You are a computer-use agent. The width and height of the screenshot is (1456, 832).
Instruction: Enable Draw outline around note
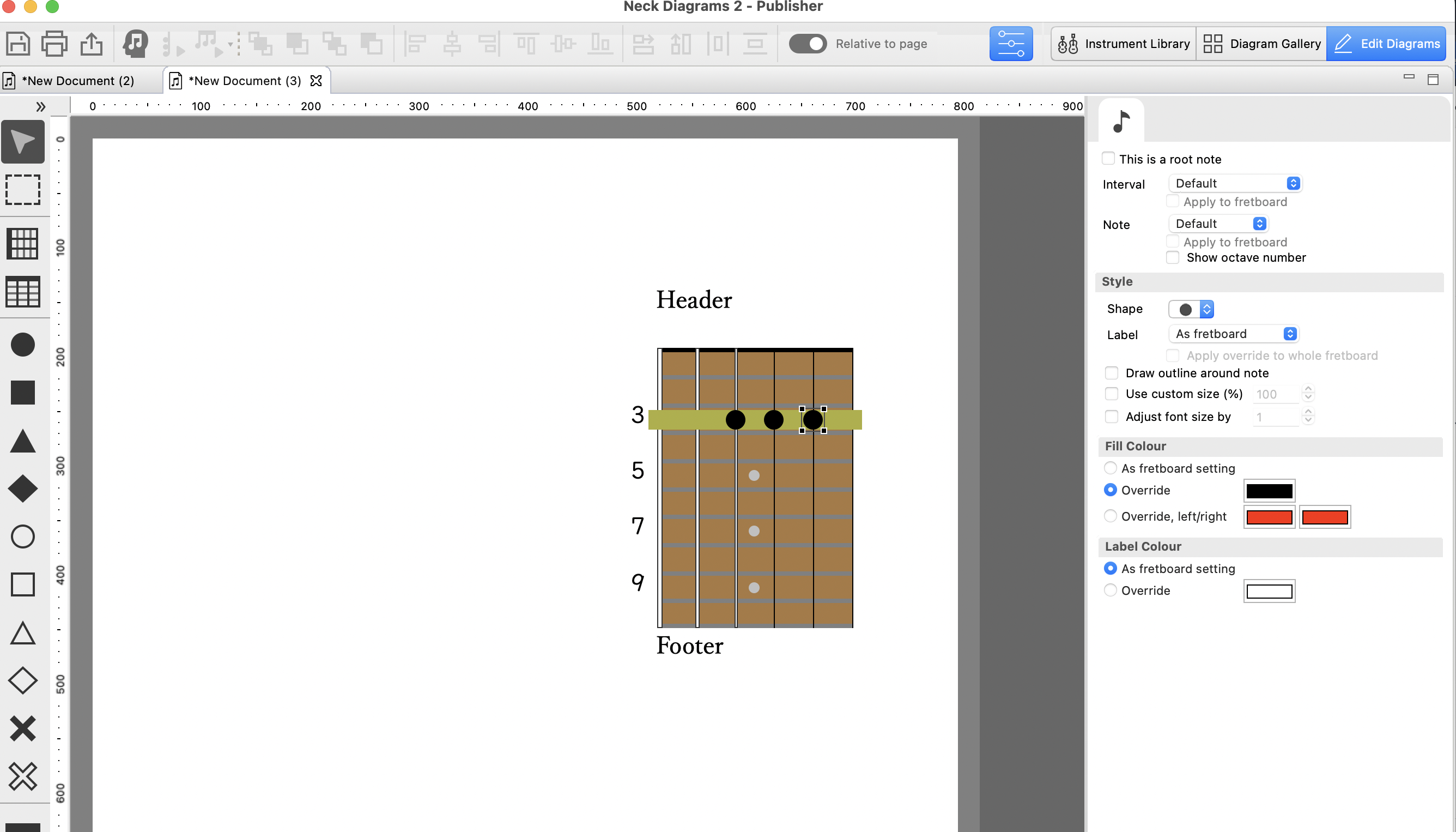[x=1111, y=373]
